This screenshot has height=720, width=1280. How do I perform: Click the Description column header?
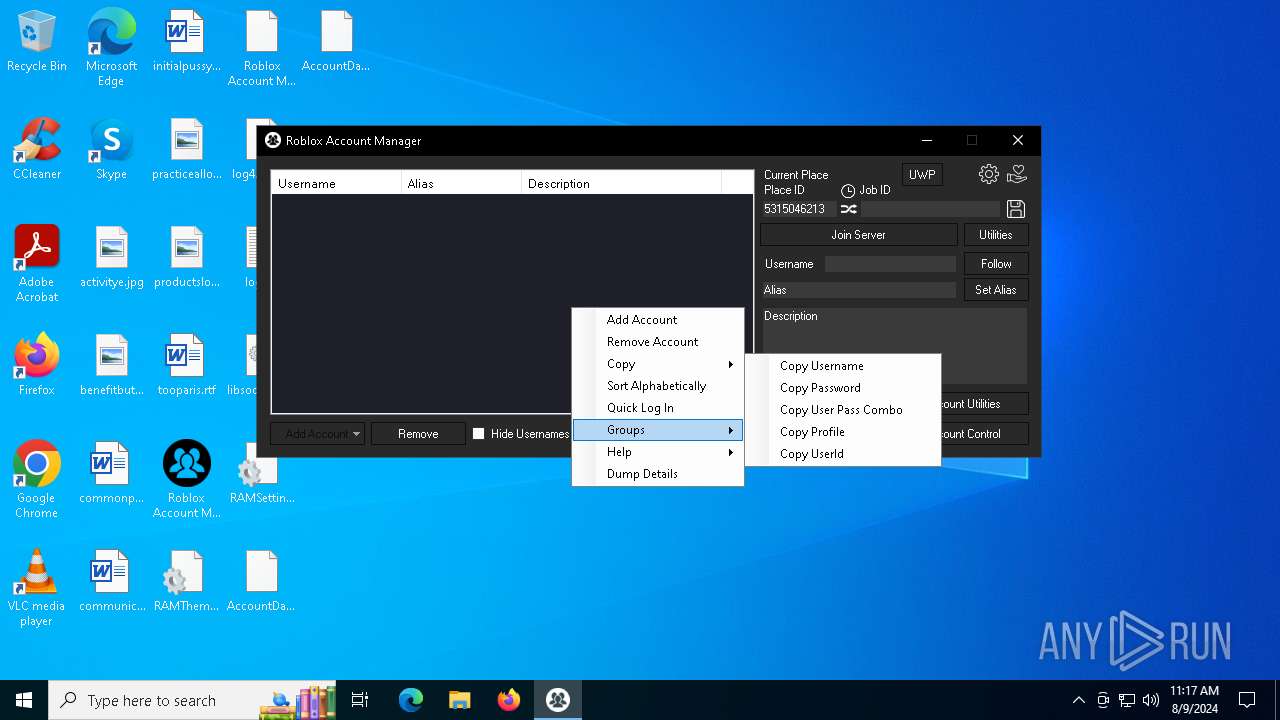pos(622,183)
